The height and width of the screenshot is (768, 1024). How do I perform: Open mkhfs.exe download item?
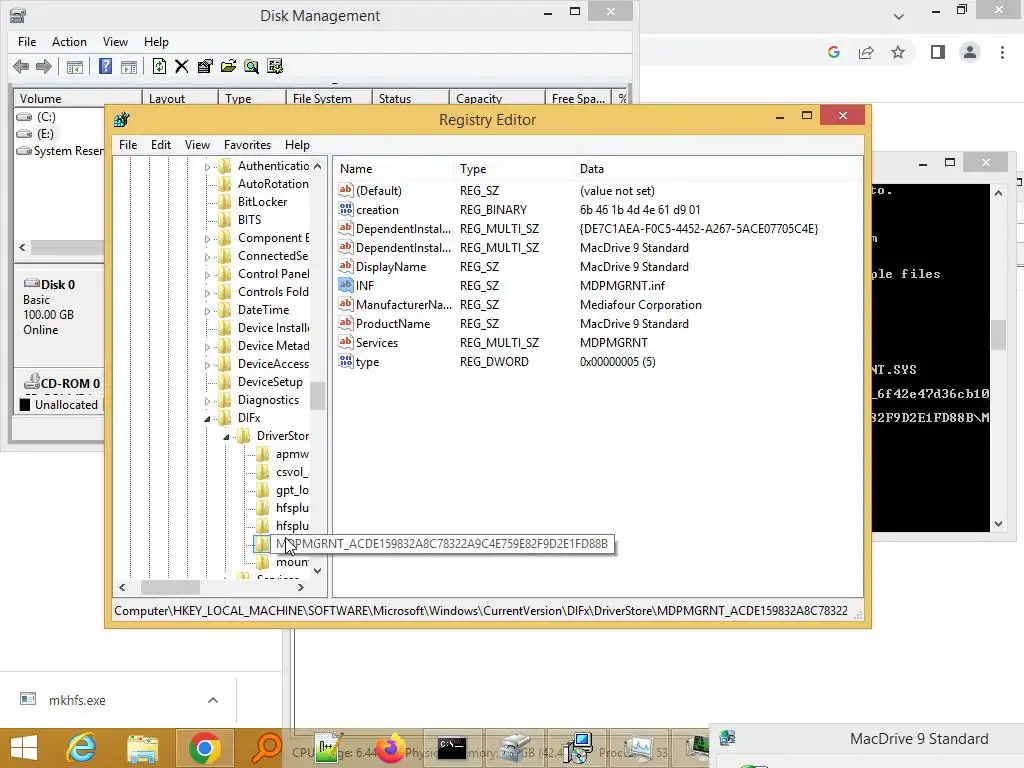(x=77, y=700)
